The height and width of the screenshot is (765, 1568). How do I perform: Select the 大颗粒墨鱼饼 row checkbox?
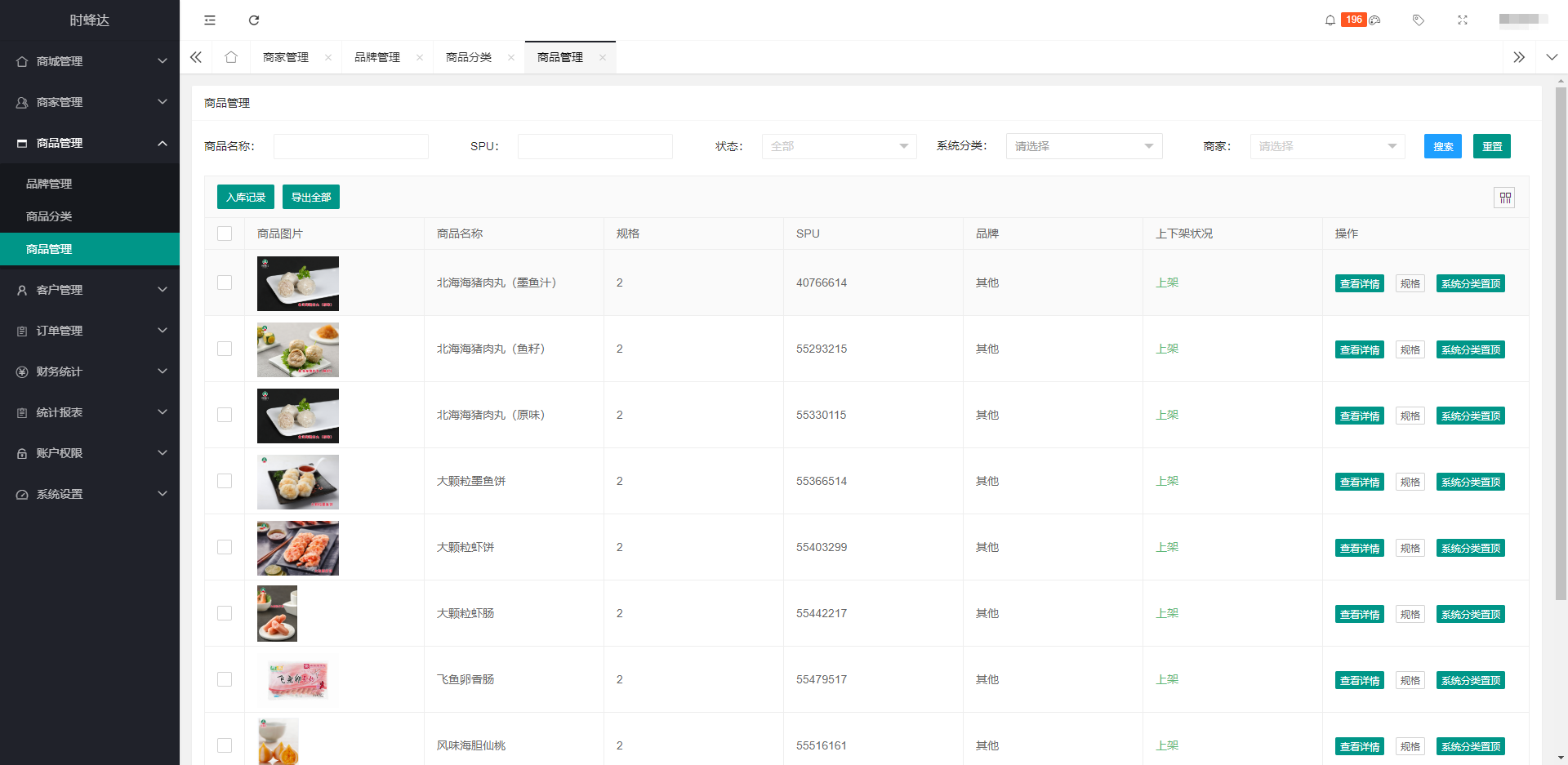(x=225, y=481)
